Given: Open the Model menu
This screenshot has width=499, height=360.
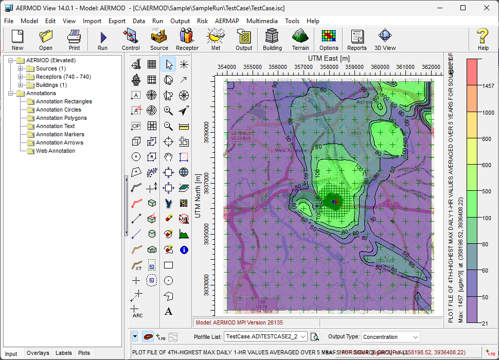Looking at the screenshot, I should [29, 21].
